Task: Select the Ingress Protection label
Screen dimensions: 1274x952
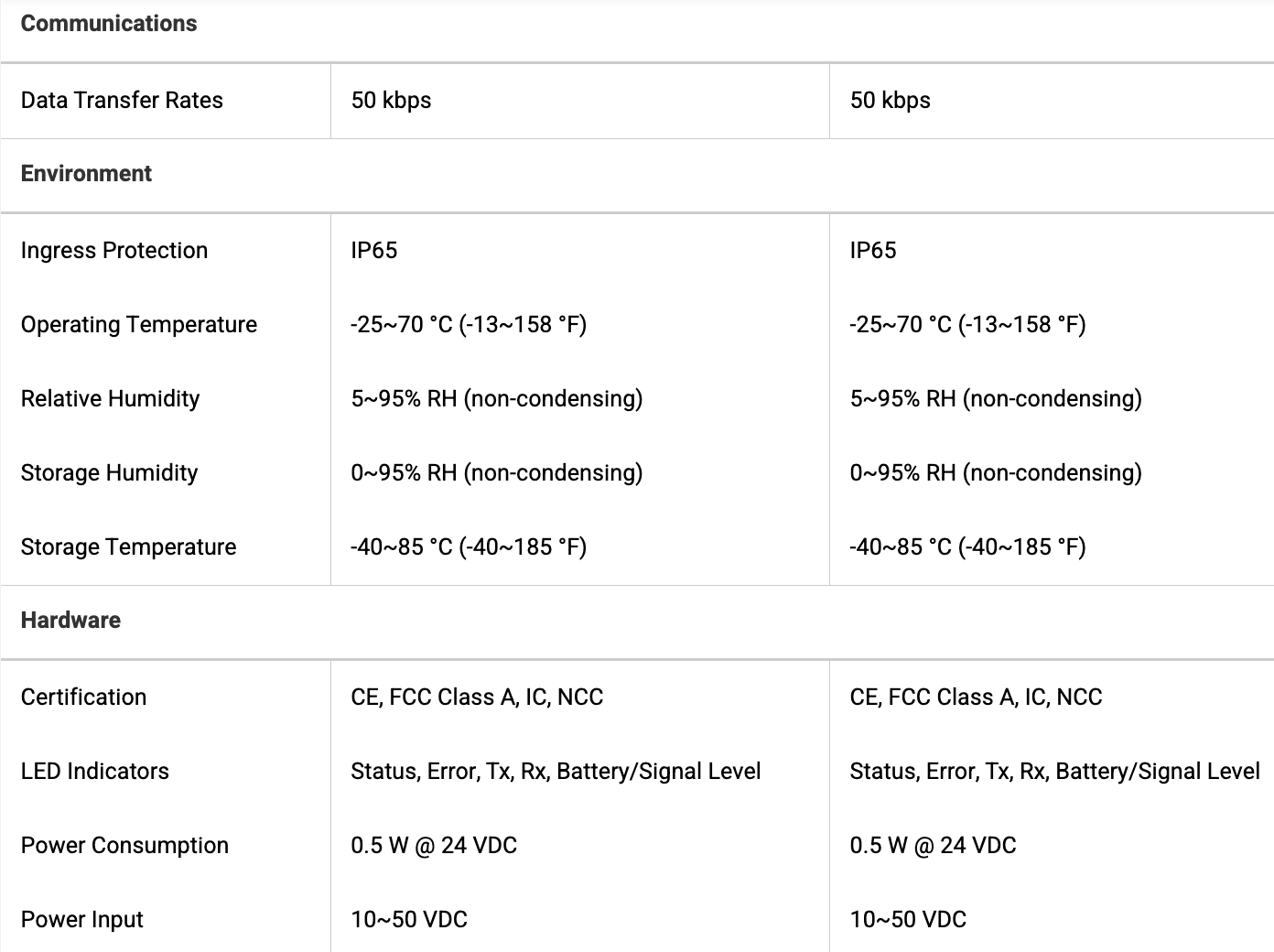Action: click(x=114, y=251)
